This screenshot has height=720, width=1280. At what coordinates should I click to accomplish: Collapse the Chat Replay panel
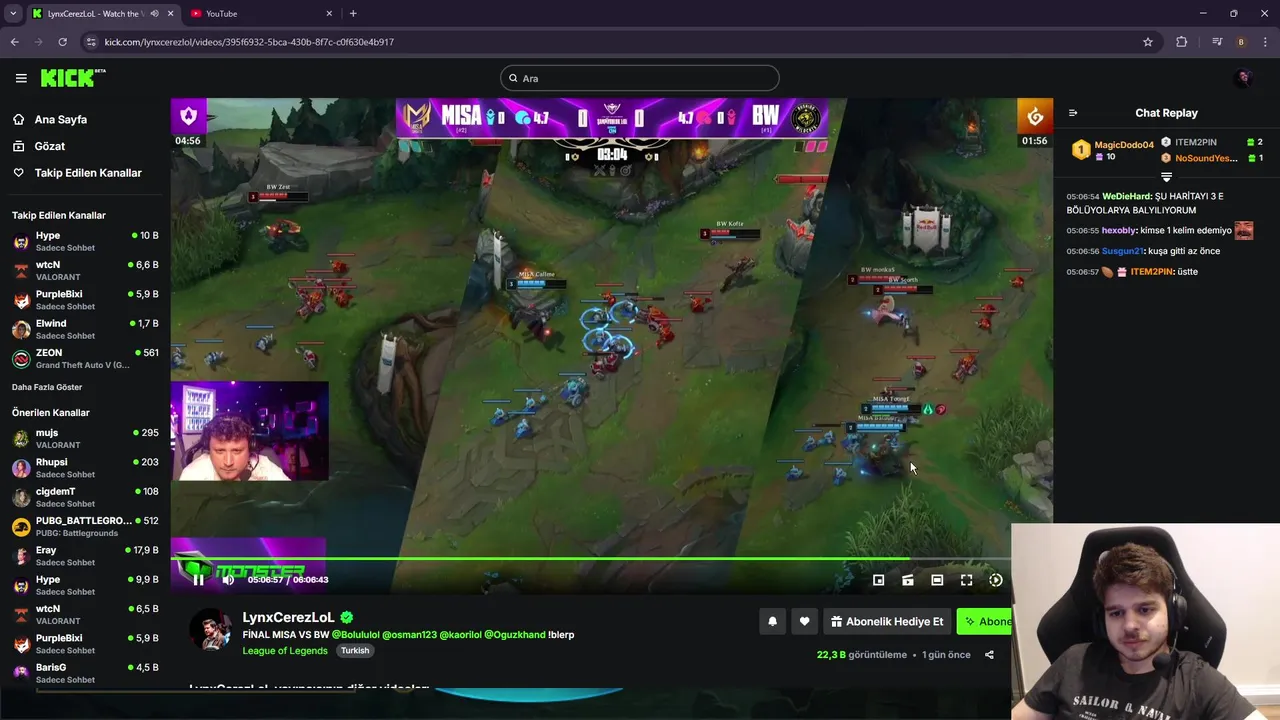pos(1073,113)
